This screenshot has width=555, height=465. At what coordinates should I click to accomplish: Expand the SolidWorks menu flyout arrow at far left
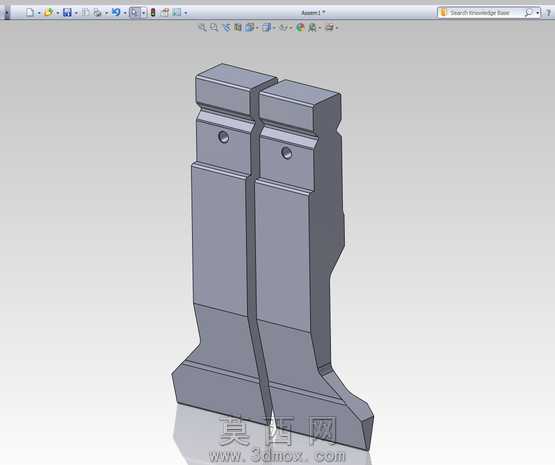(7, 13)
